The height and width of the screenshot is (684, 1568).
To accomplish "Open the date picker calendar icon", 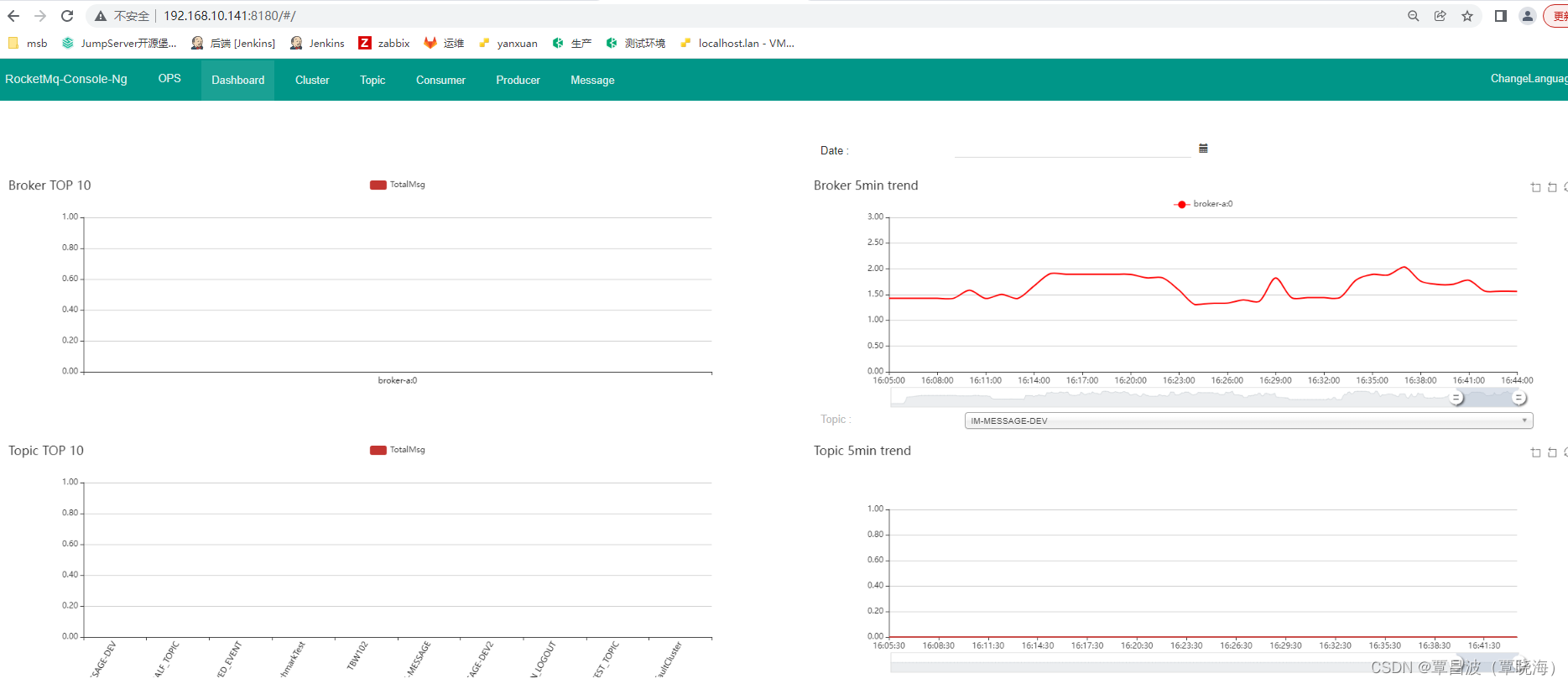I will click(1203, 149).
